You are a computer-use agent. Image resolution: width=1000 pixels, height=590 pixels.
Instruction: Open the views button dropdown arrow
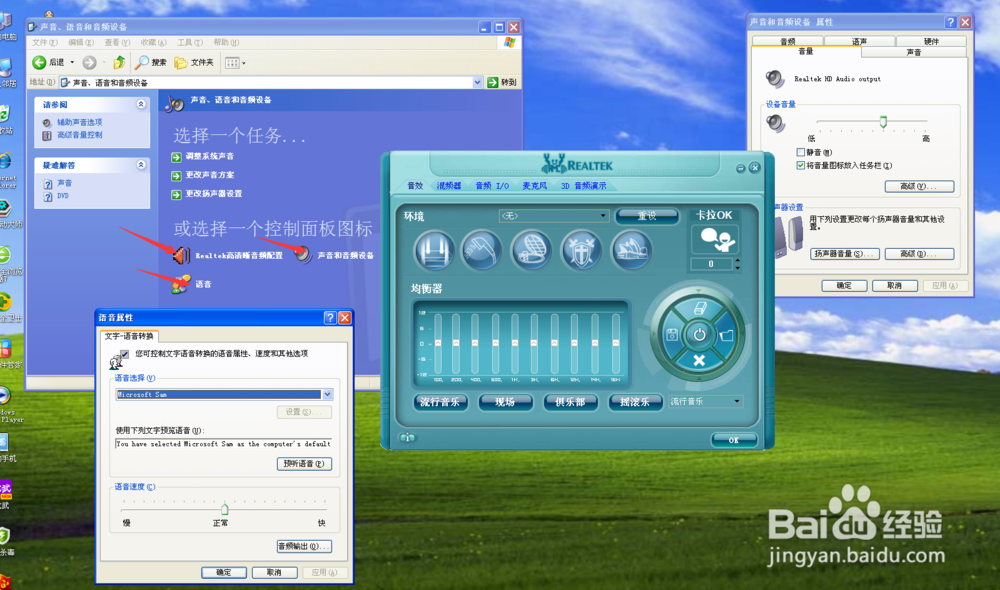point(244,63)
